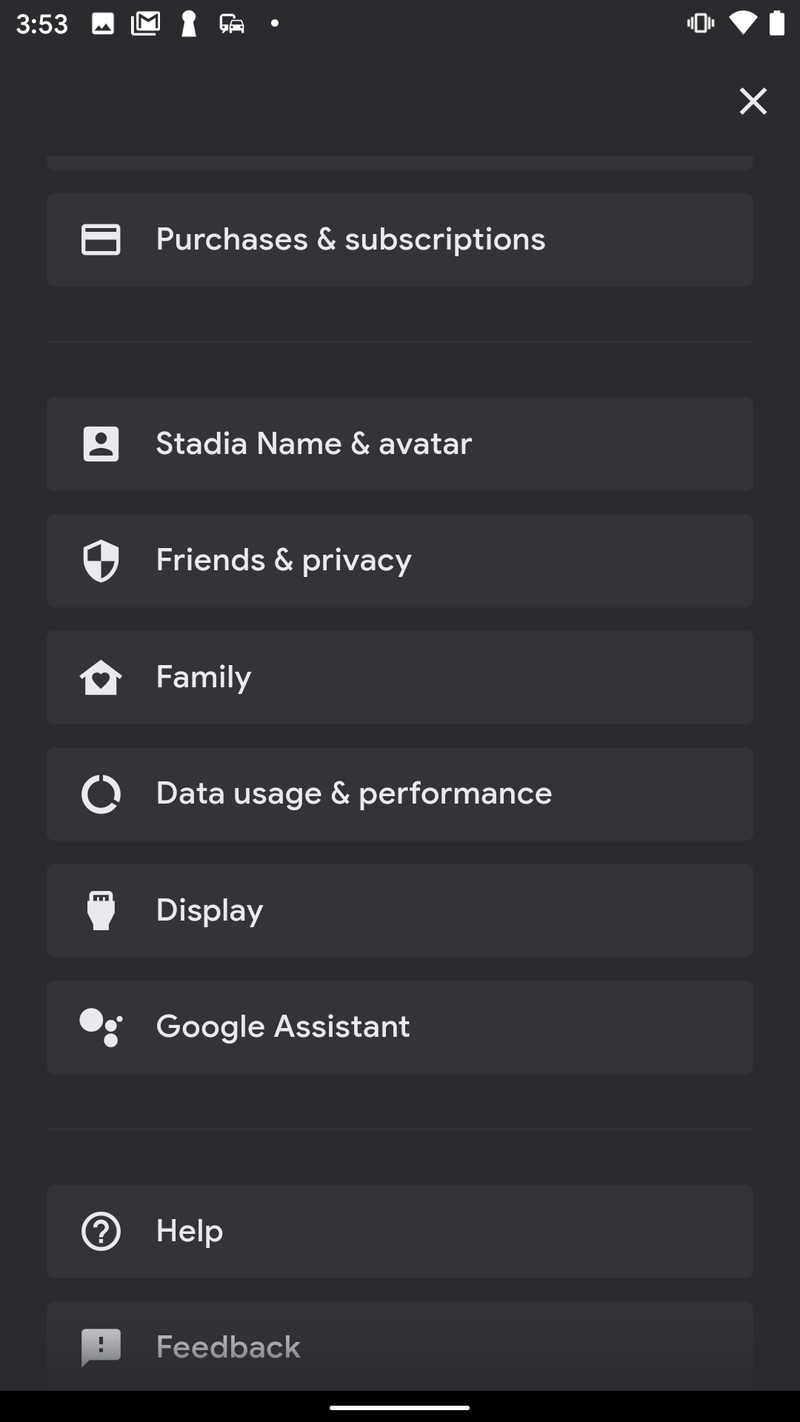Click the credit card icon beside Purchases
800x1422 pixels.
click(x=100, y=239)
